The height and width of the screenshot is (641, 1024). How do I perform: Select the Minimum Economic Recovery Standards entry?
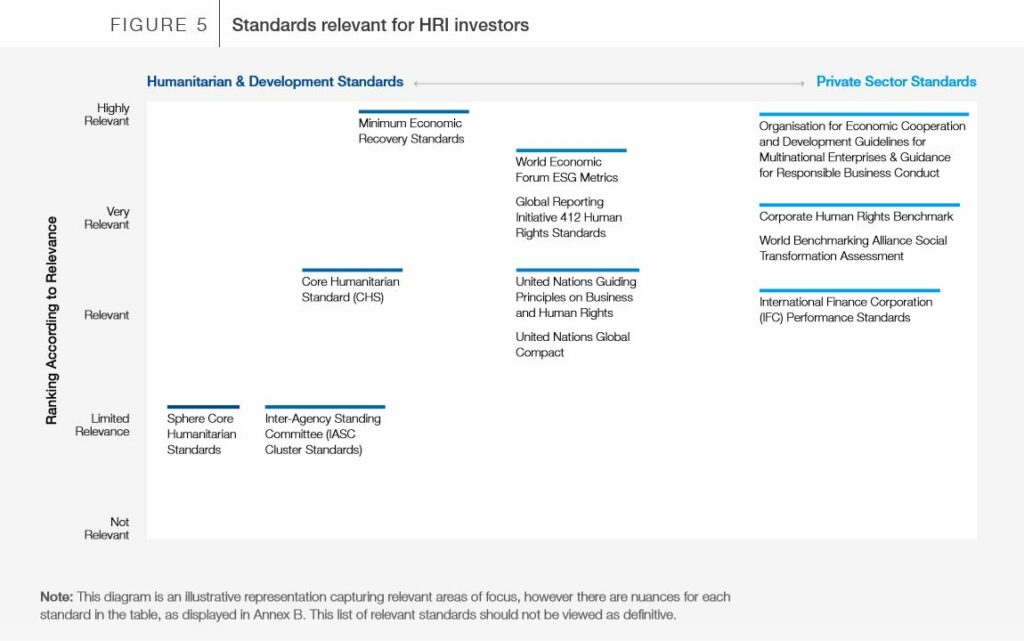pyautogui.click(x=411, y=131)
